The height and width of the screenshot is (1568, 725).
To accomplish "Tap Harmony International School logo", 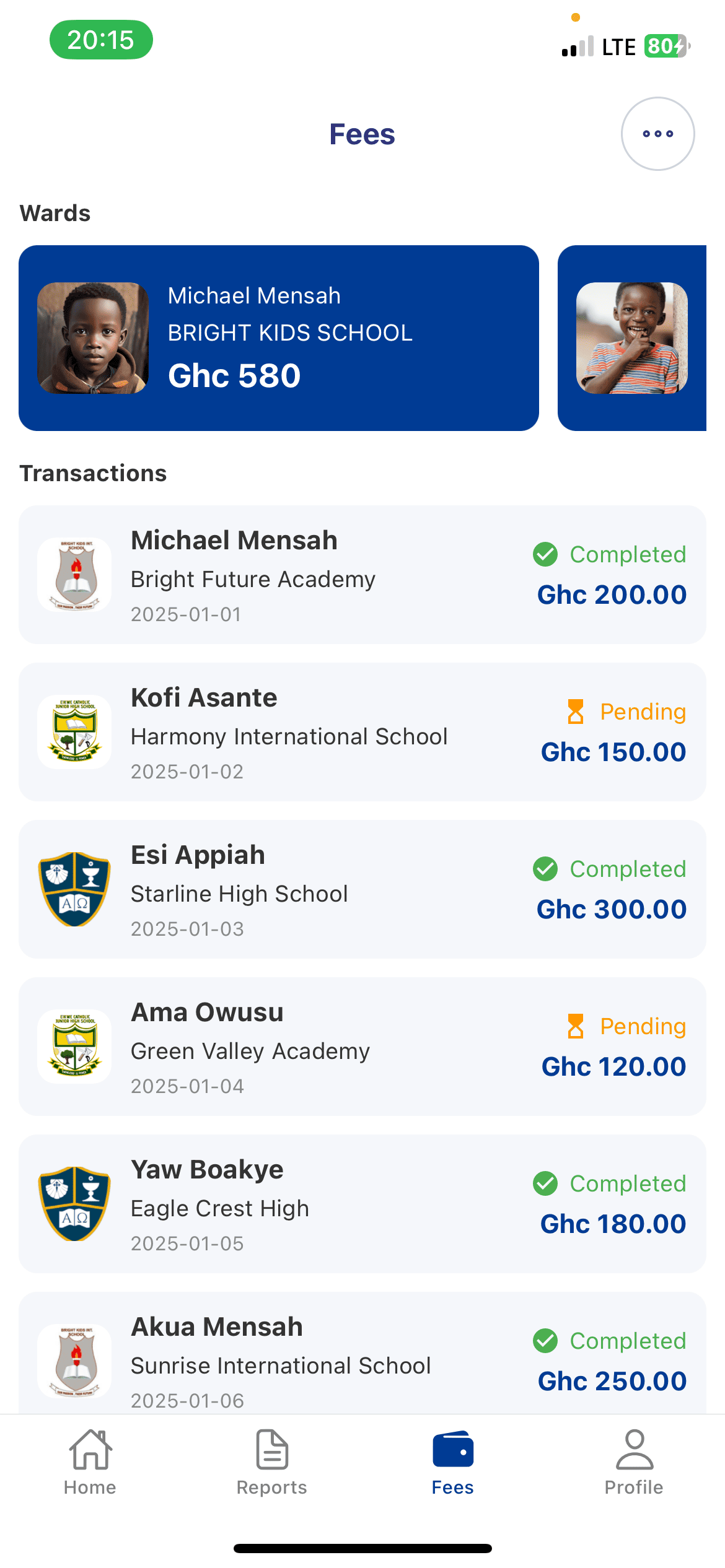I will click(74, 732).
